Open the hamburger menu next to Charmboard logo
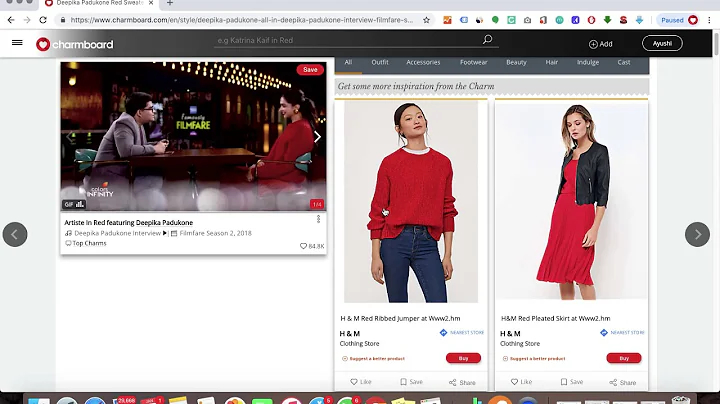Image resolution: width=720 pixels, height=404 pixels. 17,42
